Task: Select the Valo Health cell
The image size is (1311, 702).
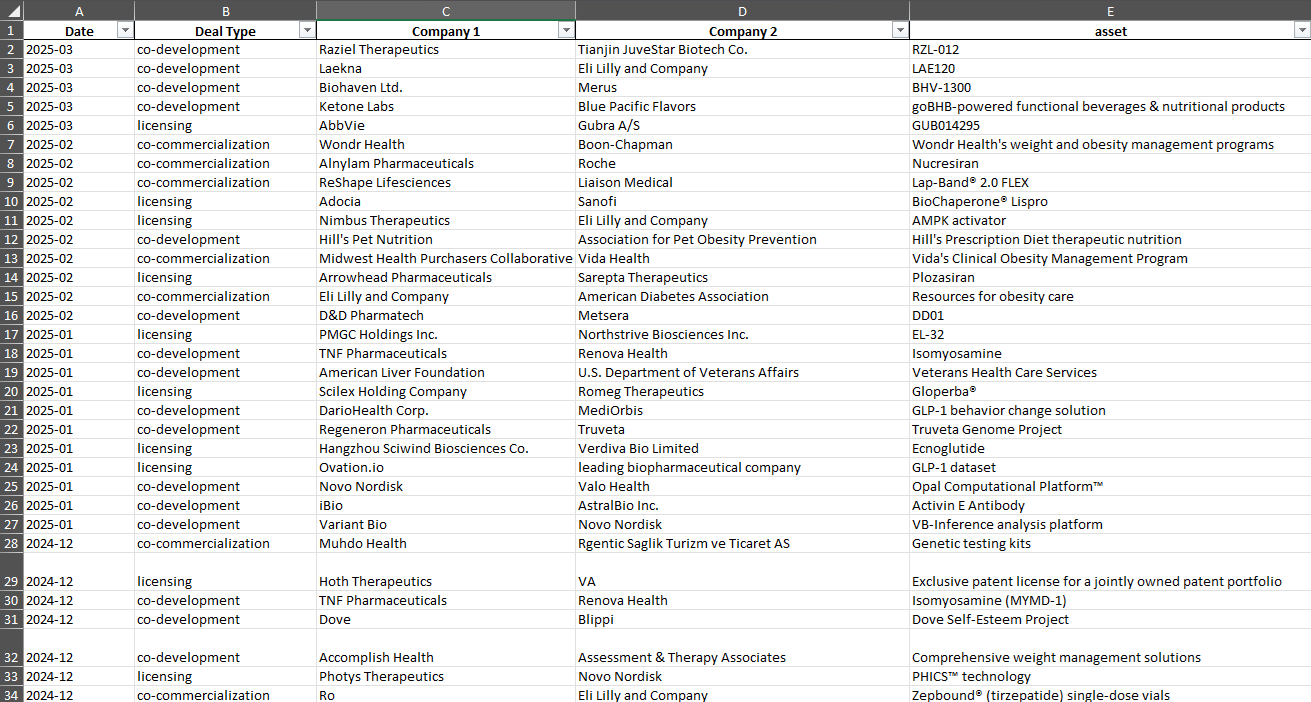Action: [742, 487]
